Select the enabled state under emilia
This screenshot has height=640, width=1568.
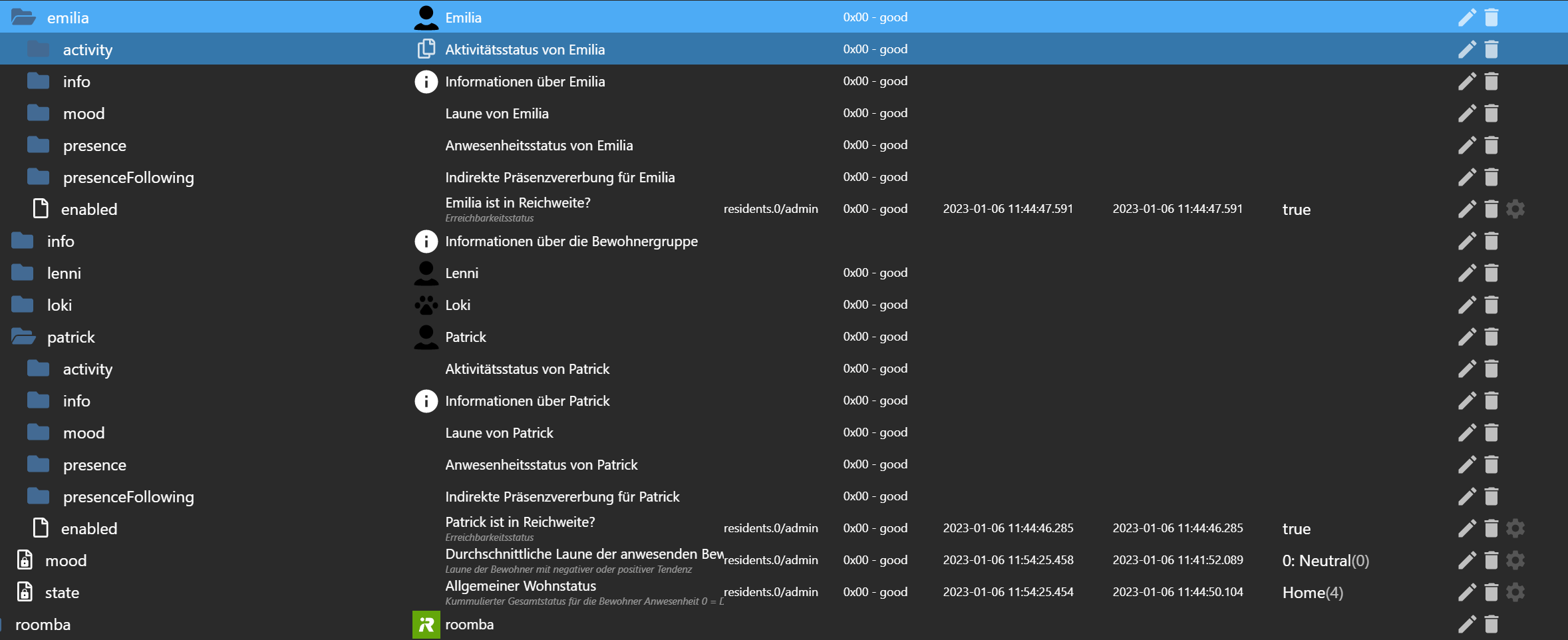click(x=88, y=210)
